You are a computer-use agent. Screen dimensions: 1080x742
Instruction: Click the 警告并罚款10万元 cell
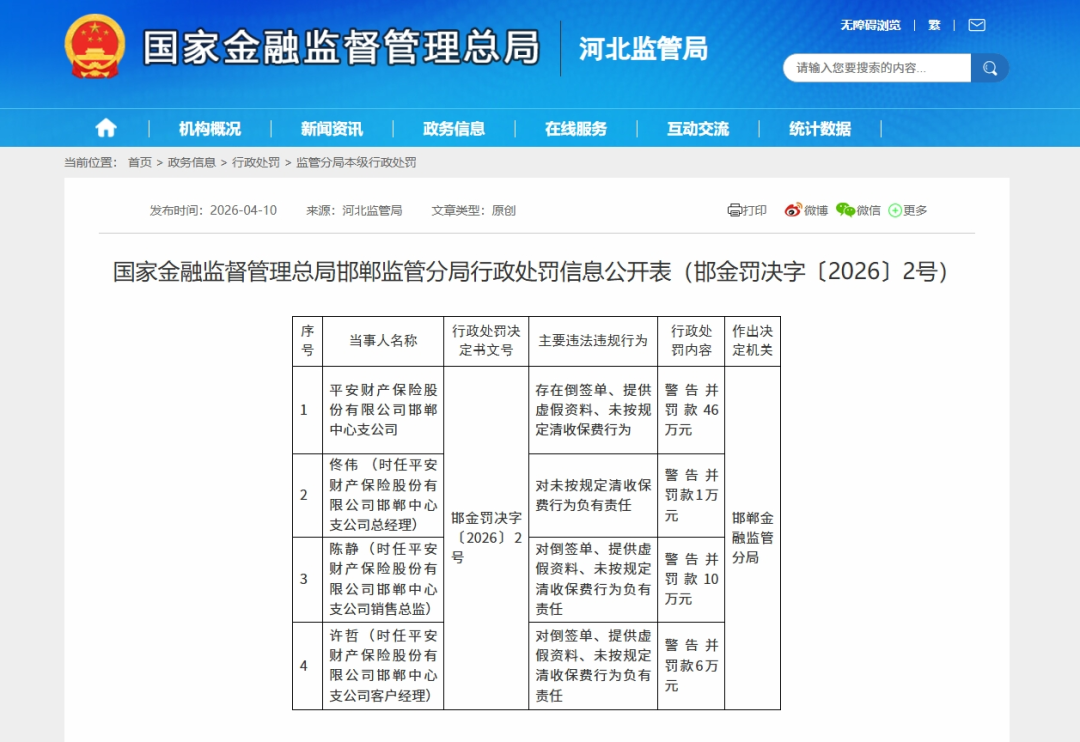pyautogui.click(x=691, y=579)
